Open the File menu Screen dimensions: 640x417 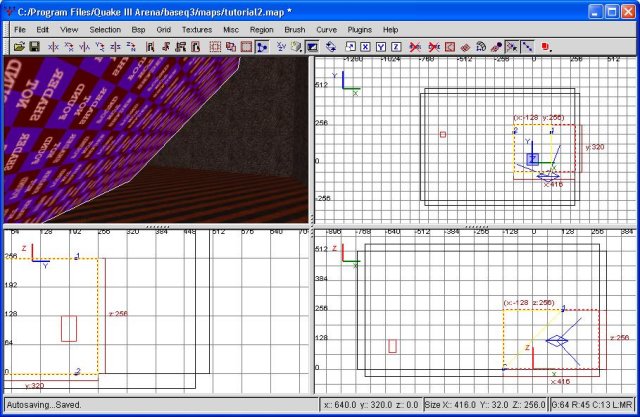[x=20, y=30]
